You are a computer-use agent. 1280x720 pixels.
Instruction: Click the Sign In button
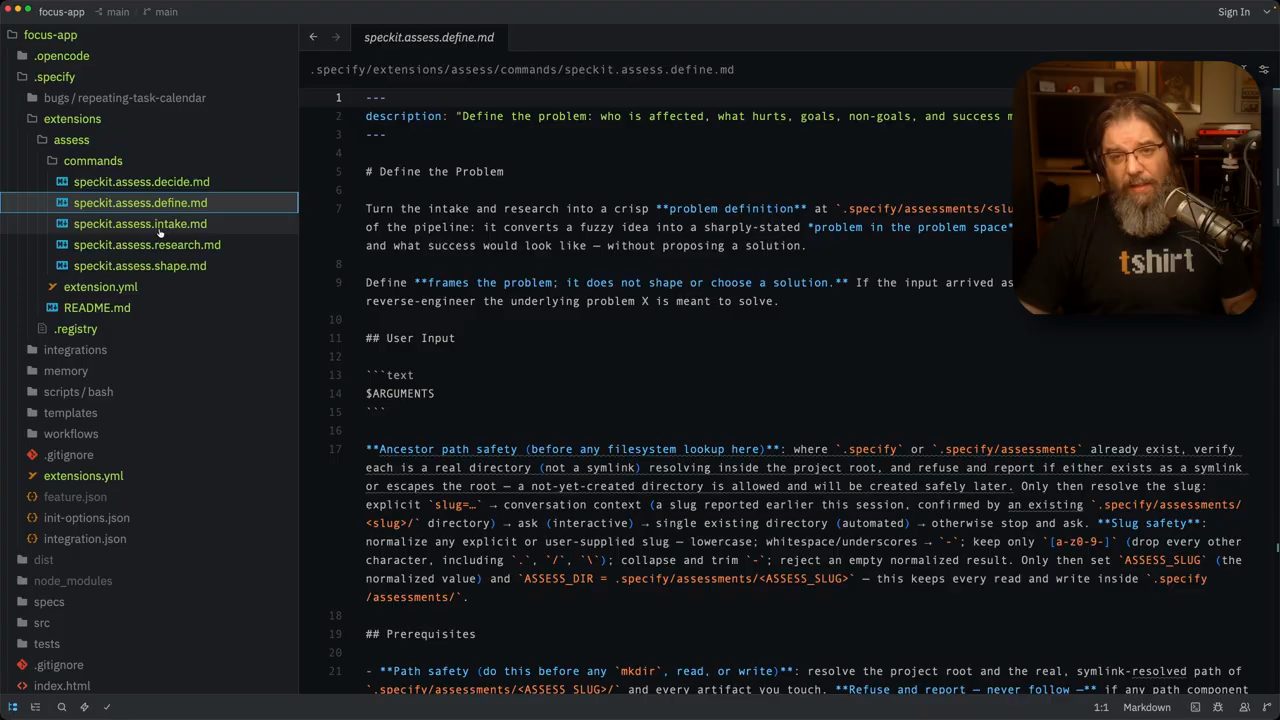click(x=1234, y=12)
